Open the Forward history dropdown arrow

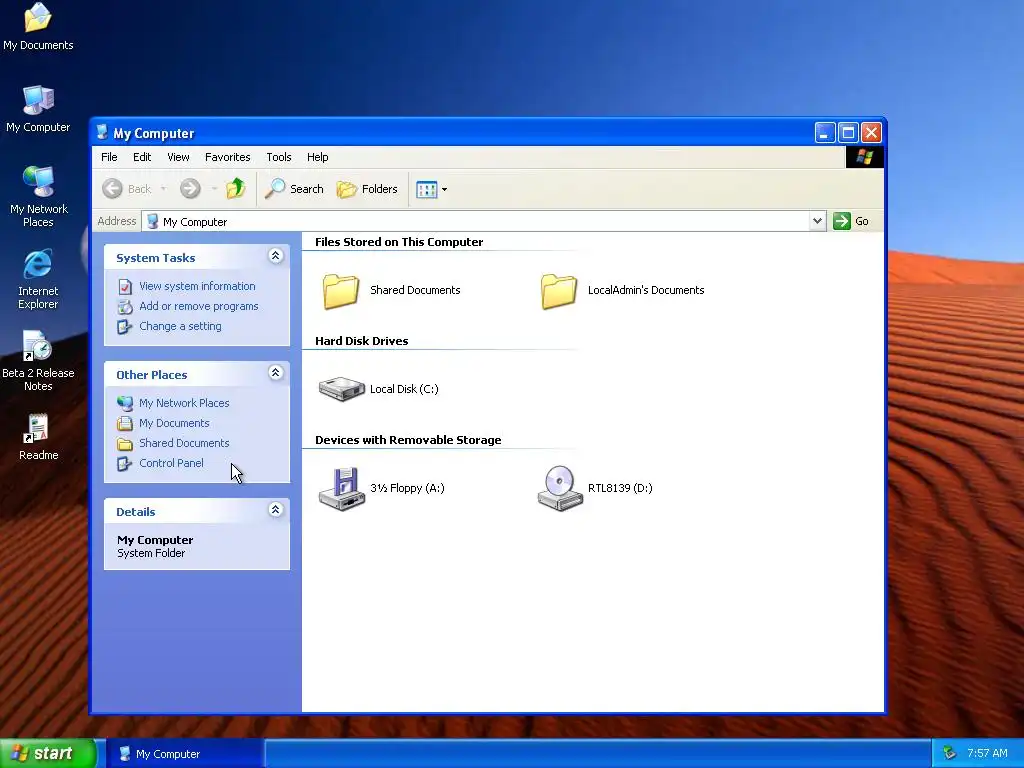tap(214, 189)
